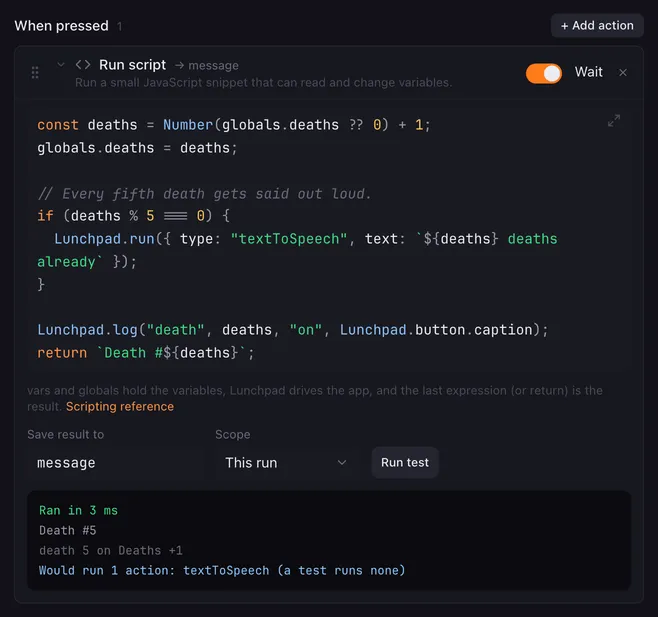Viewport: 658px width, 617px height.
Task: Click the Run script title
Action: pyautogui.click(x=133, y=65)
